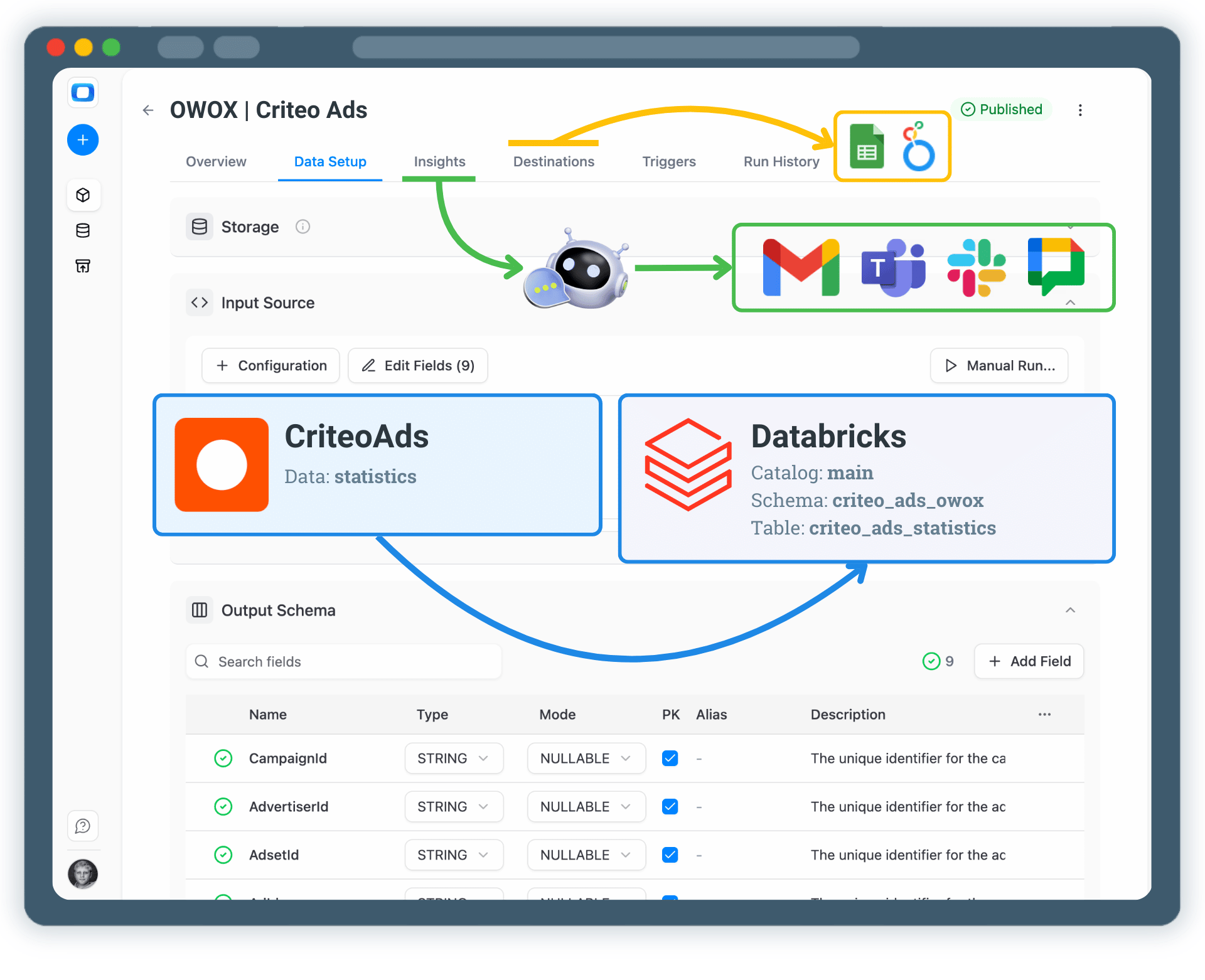Open the OWOX logo in the sidebar
This screenshot has height=980, width=1205.
click(x=82, y=92)
